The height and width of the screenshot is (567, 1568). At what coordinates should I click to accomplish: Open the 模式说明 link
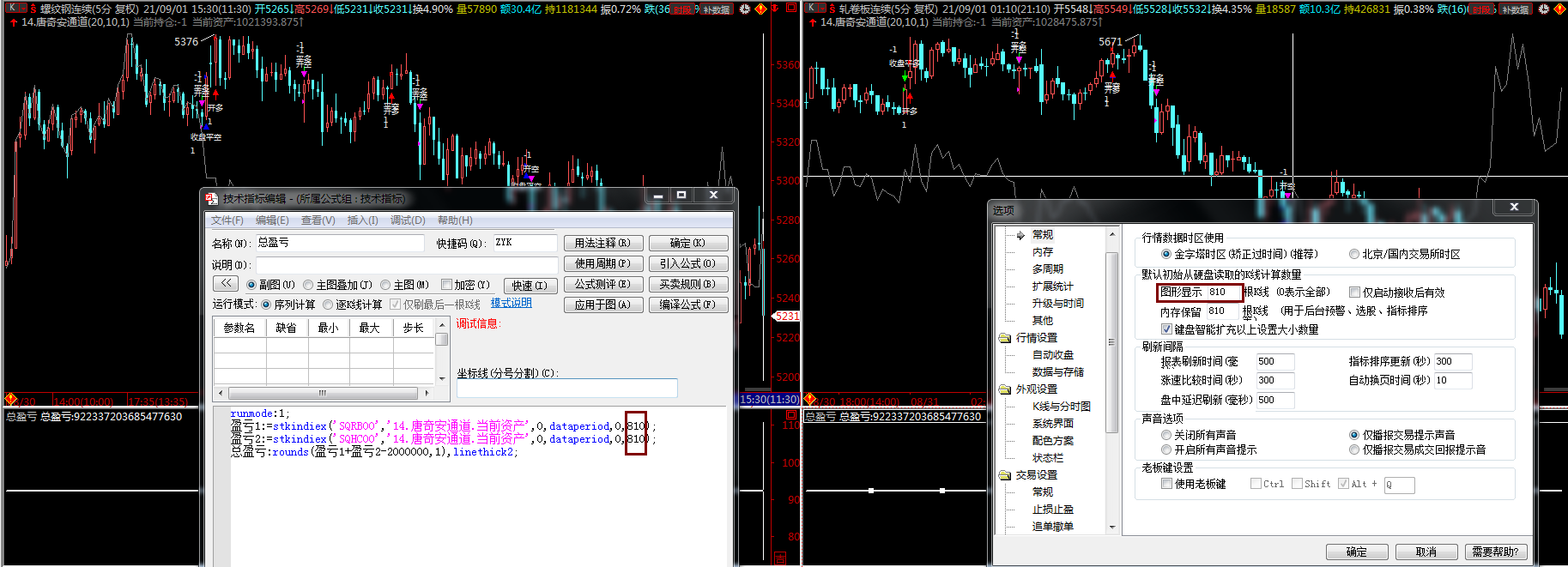512,303
